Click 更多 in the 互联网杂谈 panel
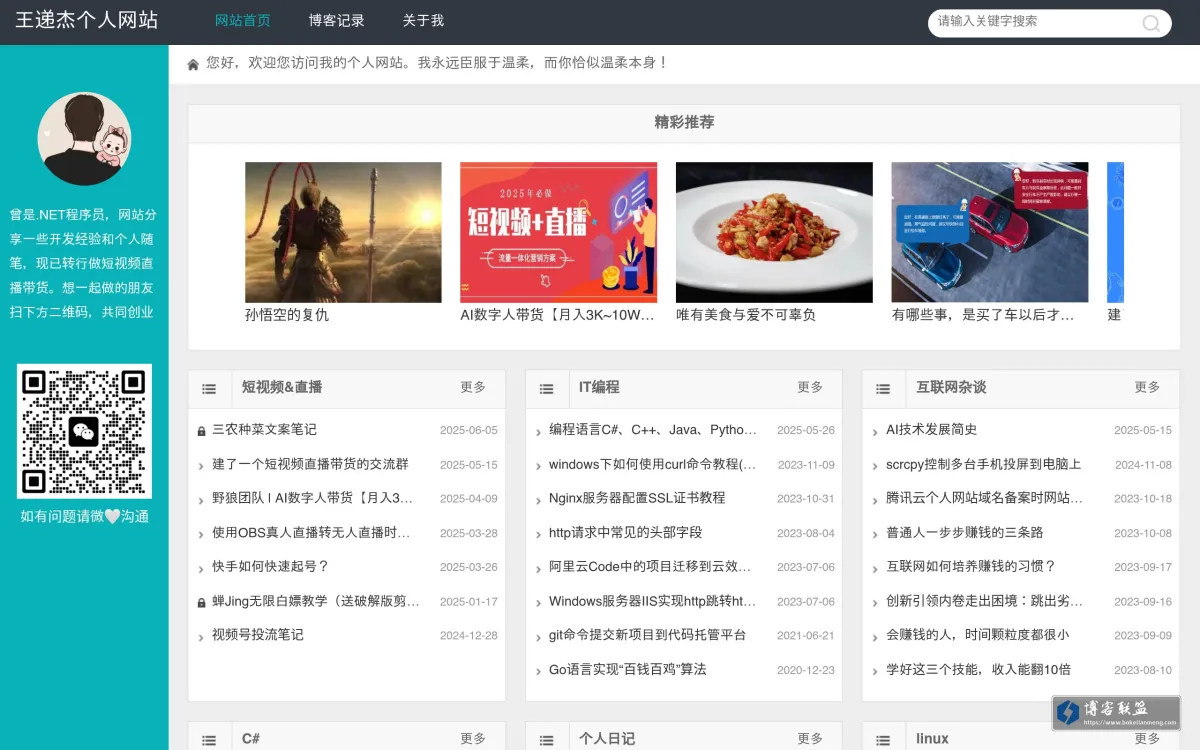This screenshot has width=1200, height=750. pos(1147,387)
